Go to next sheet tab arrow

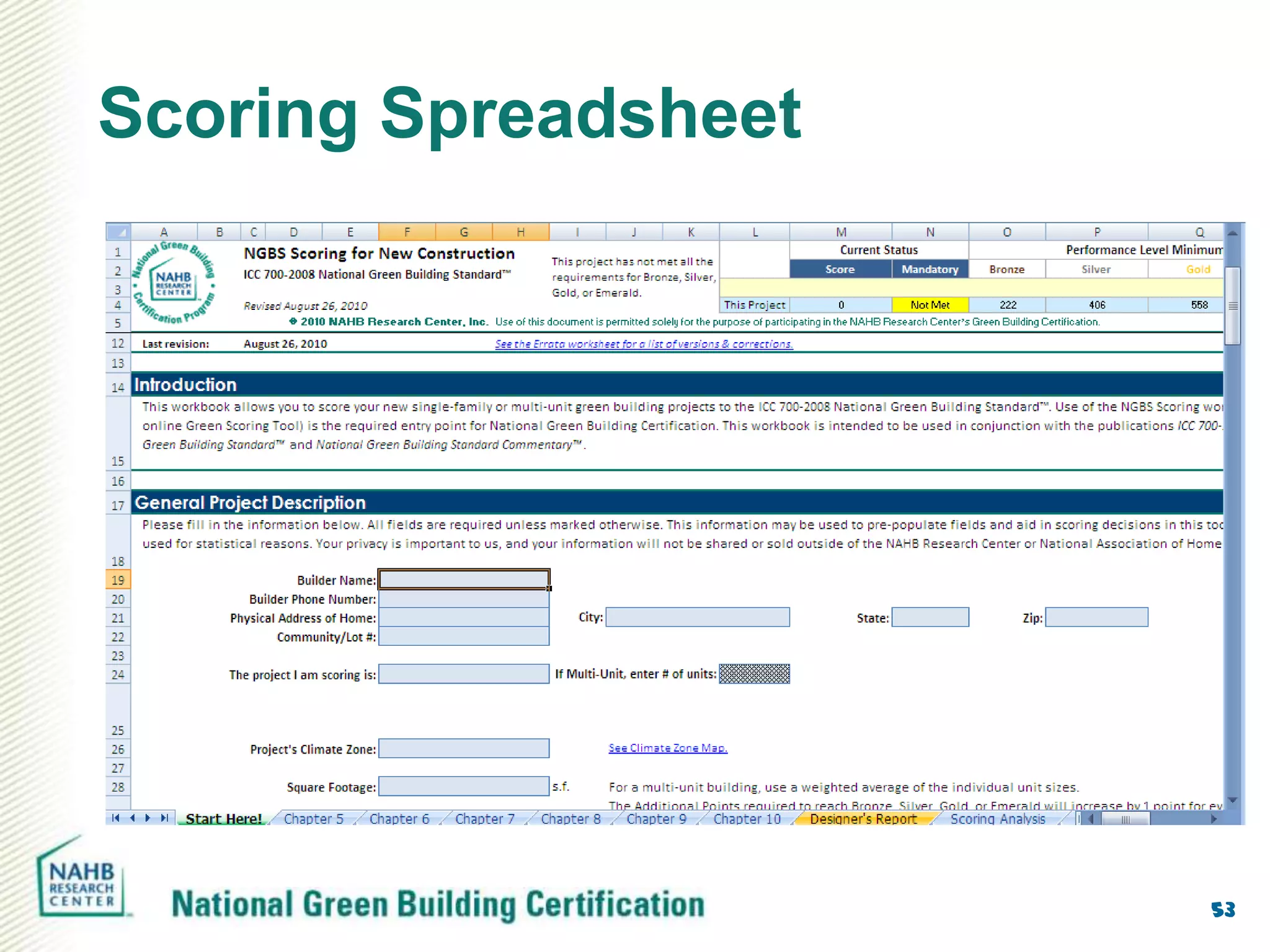148,818
